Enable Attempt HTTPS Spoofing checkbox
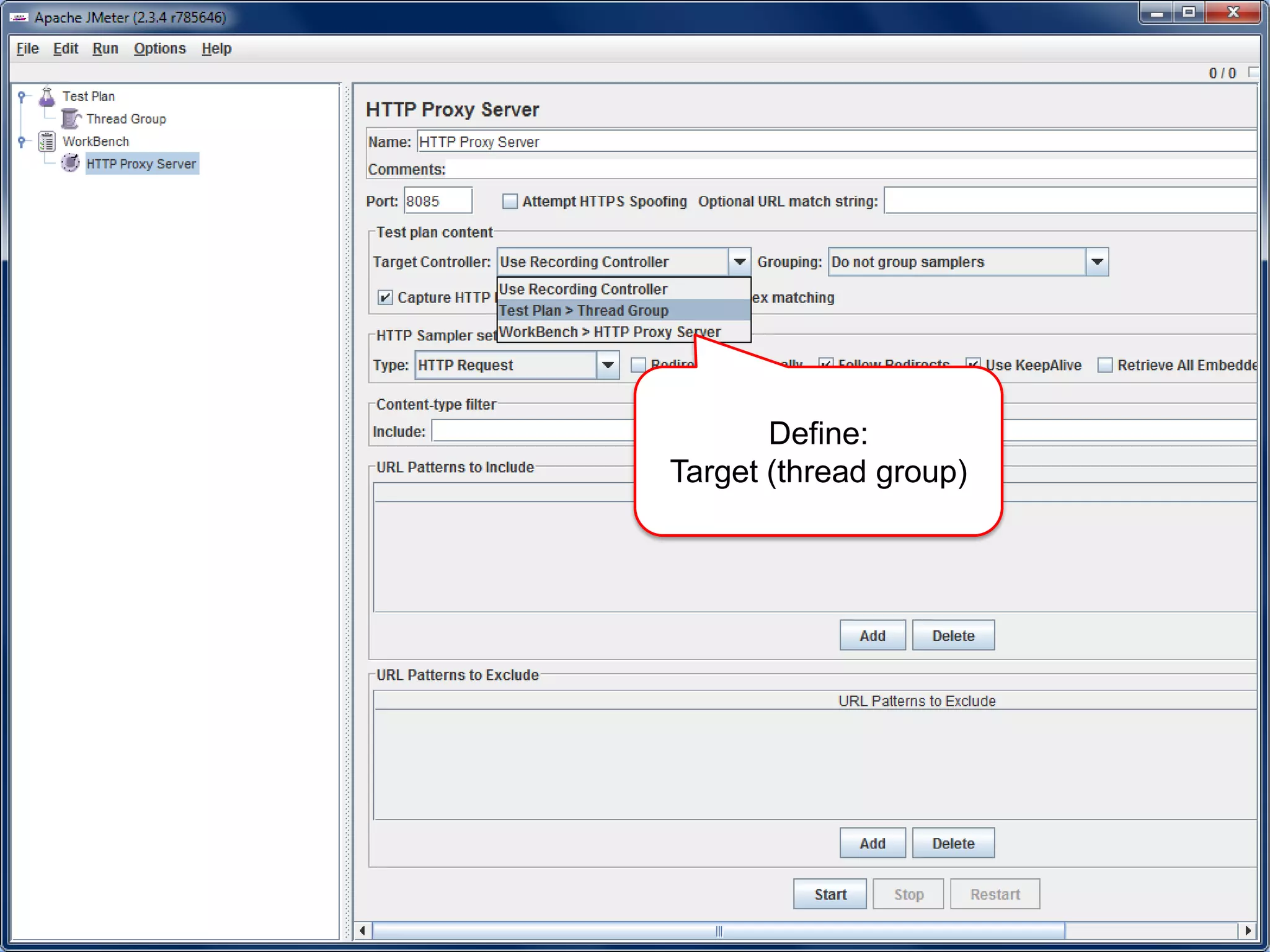The height and width of the screenshot is (952, 1270). (x=510, y=201)
